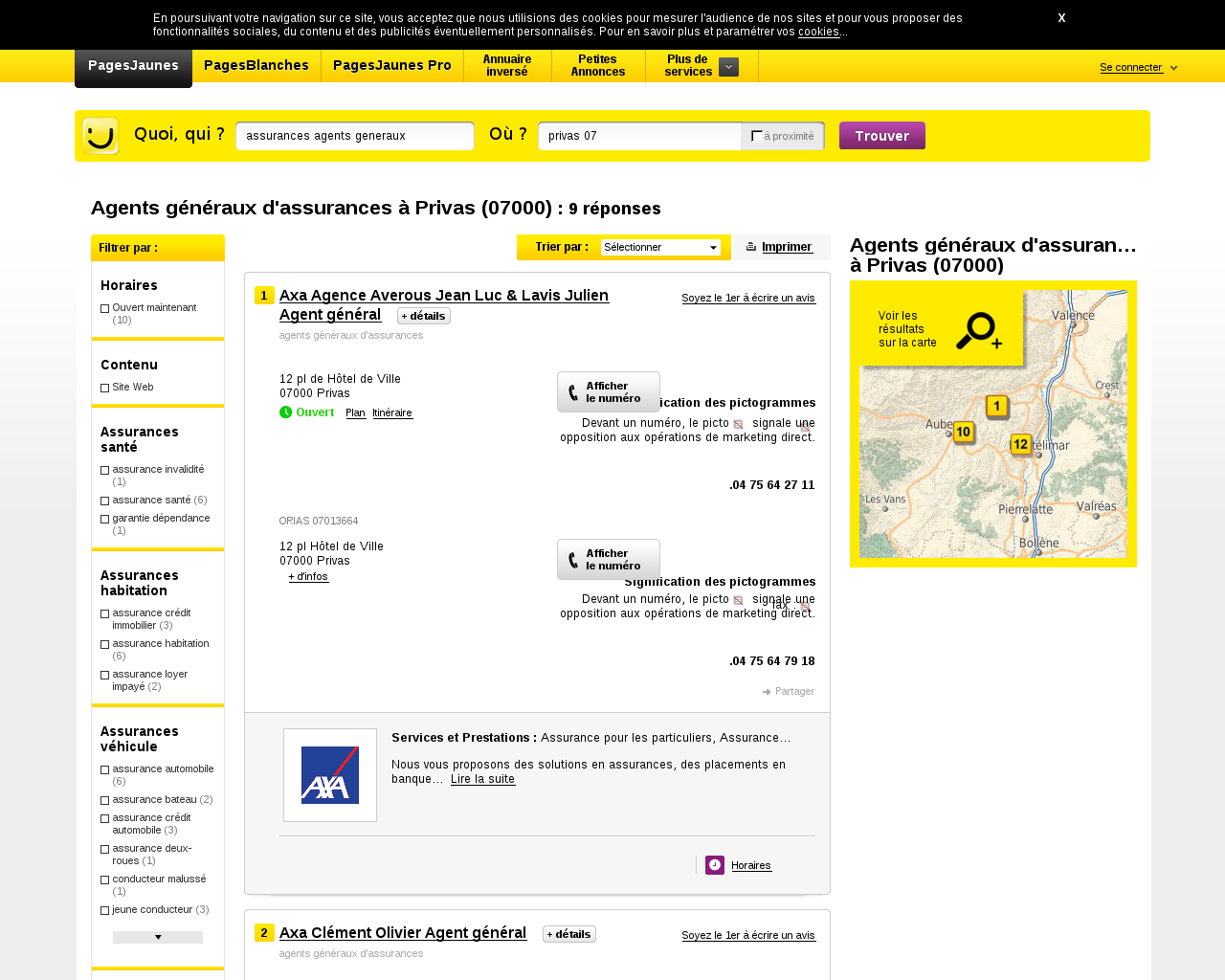Click the green Ouvert clock icon
This screenshot has height=980, width=1225.
pos(285,412)
